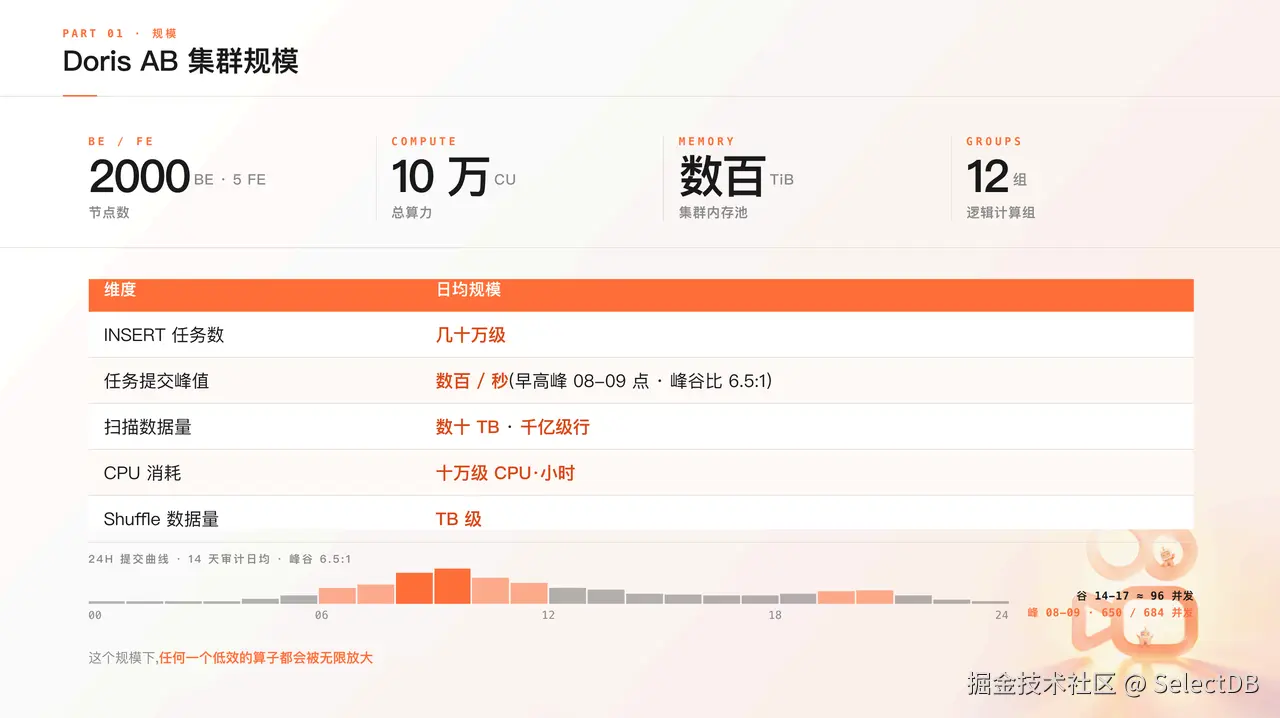Select the "PART 01 · 规模" section label

pyautogui.click(x=120, y=33)
